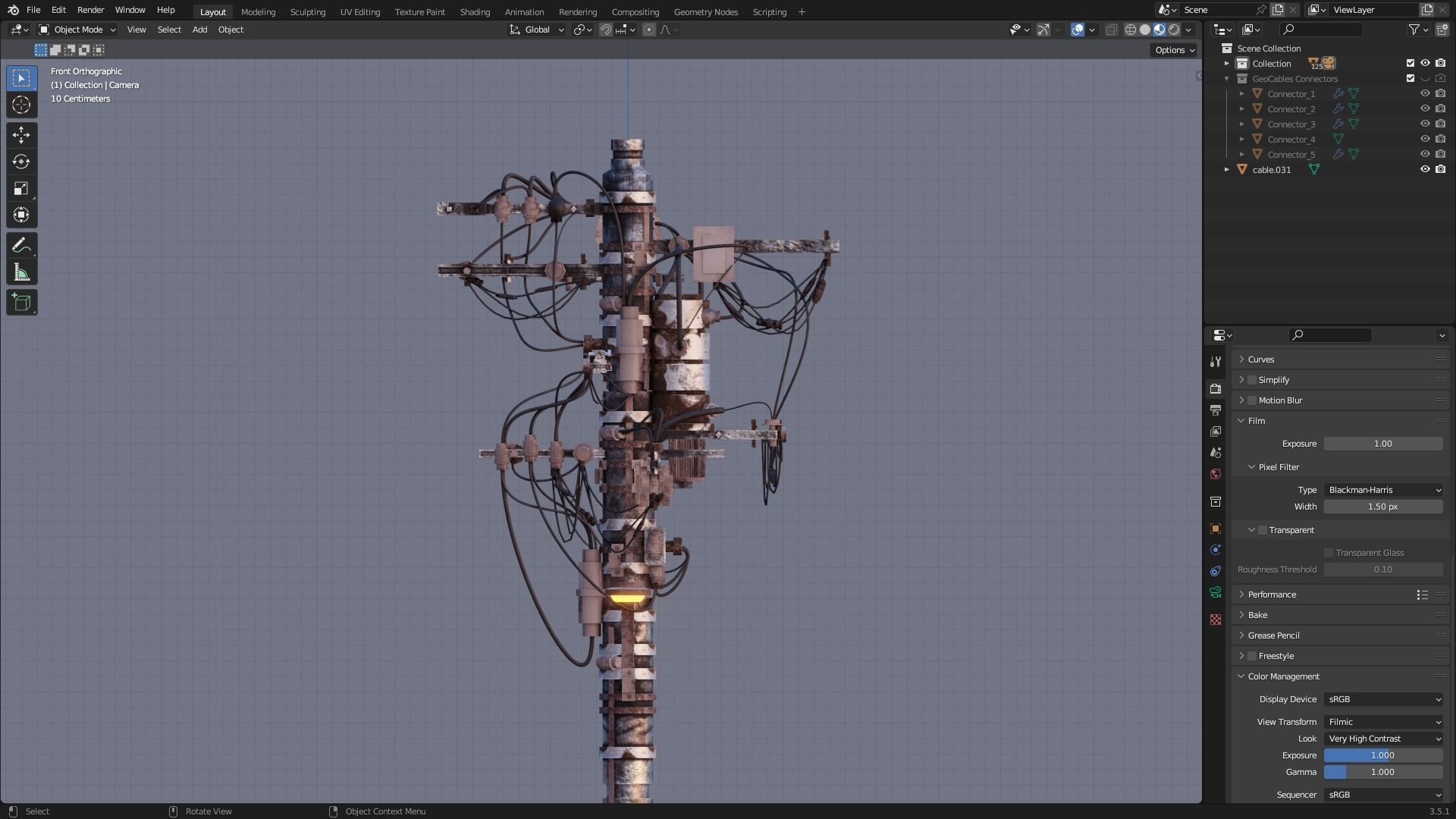Enable the Motion Blur checkbox
This screenshot has width=1456, height=819.
pyautogui.click(x=1252, y=400)
